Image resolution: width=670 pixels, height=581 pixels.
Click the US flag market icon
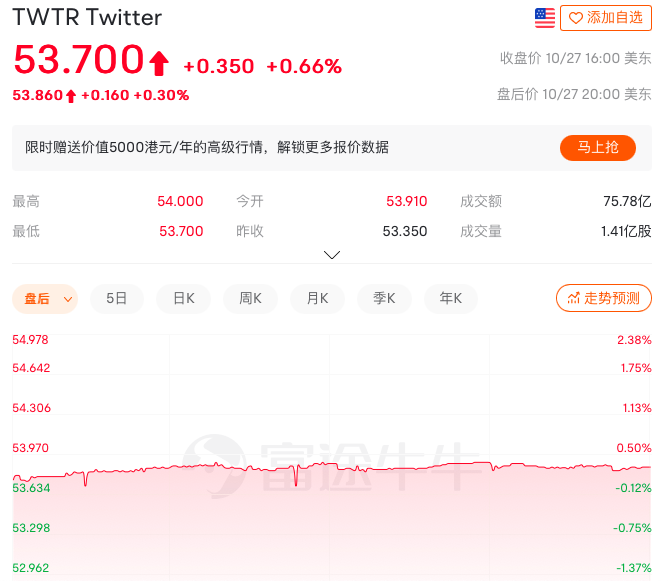[x=545, y=17]
